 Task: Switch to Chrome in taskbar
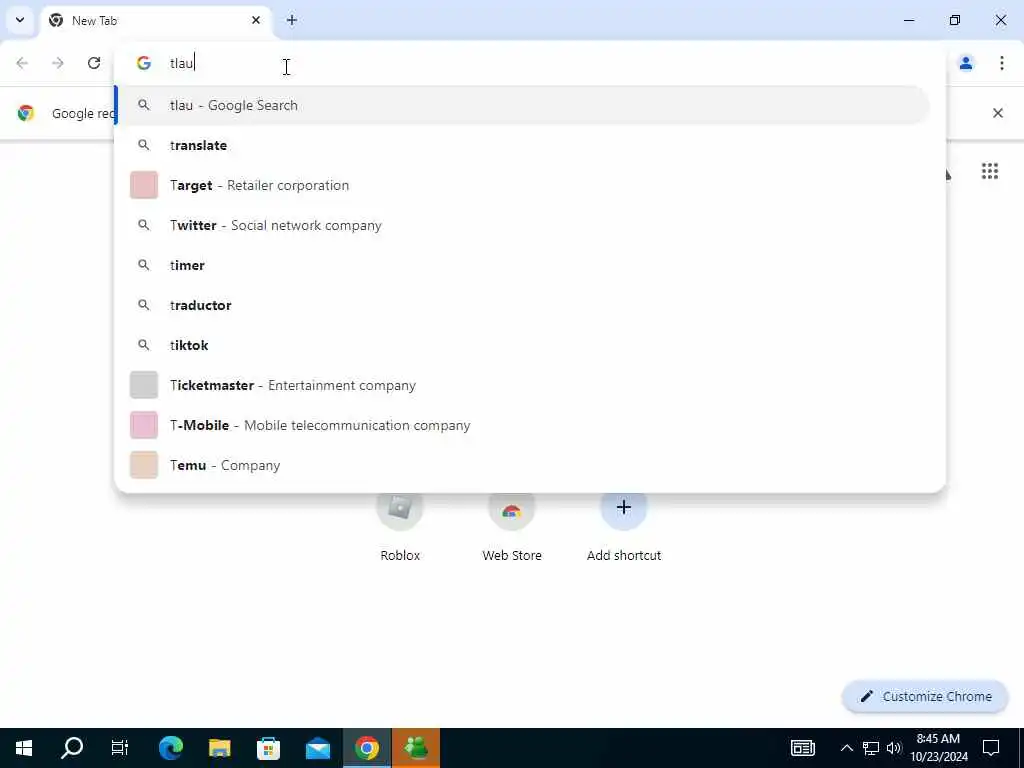[x=367, y=748]
